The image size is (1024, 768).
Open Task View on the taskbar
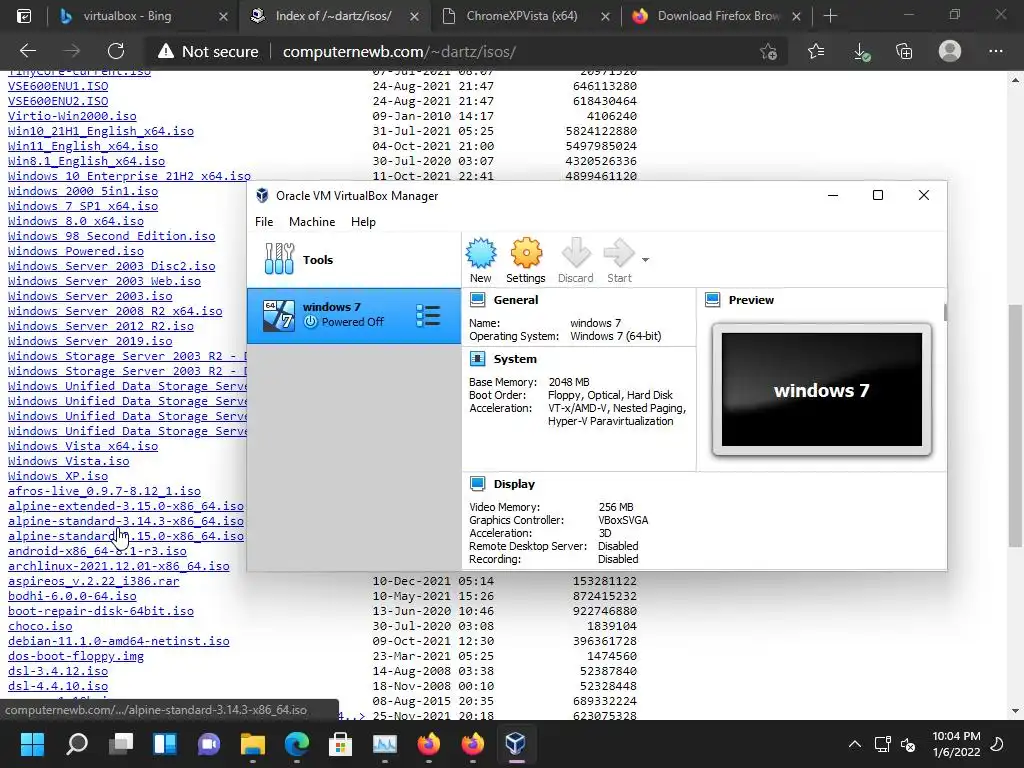pos(121,744)
